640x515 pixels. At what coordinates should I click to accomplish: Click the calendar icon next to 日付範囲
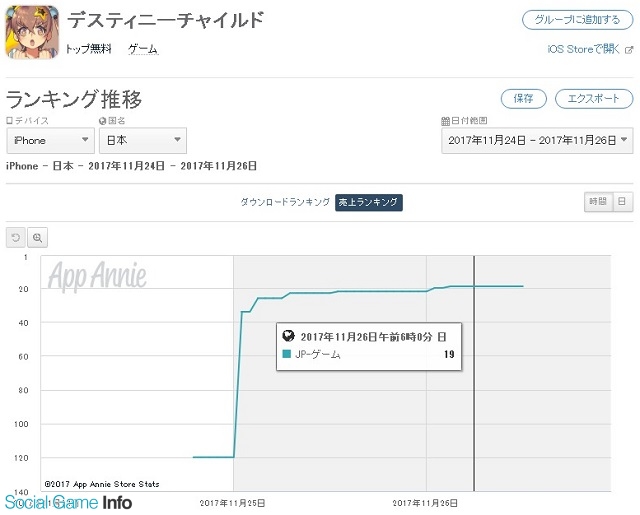click(445, 121)
